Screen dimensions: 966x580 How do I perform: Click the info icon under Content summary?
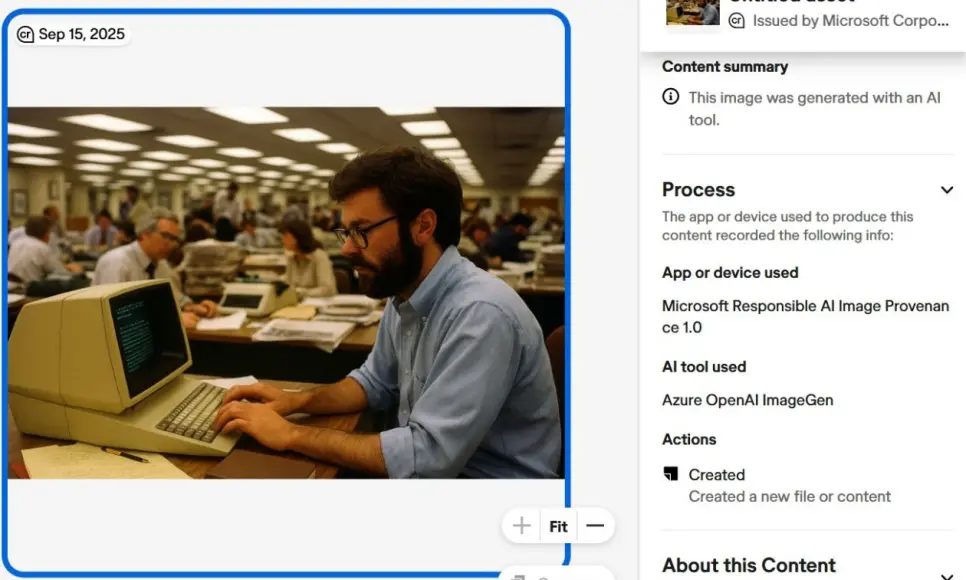671,97
